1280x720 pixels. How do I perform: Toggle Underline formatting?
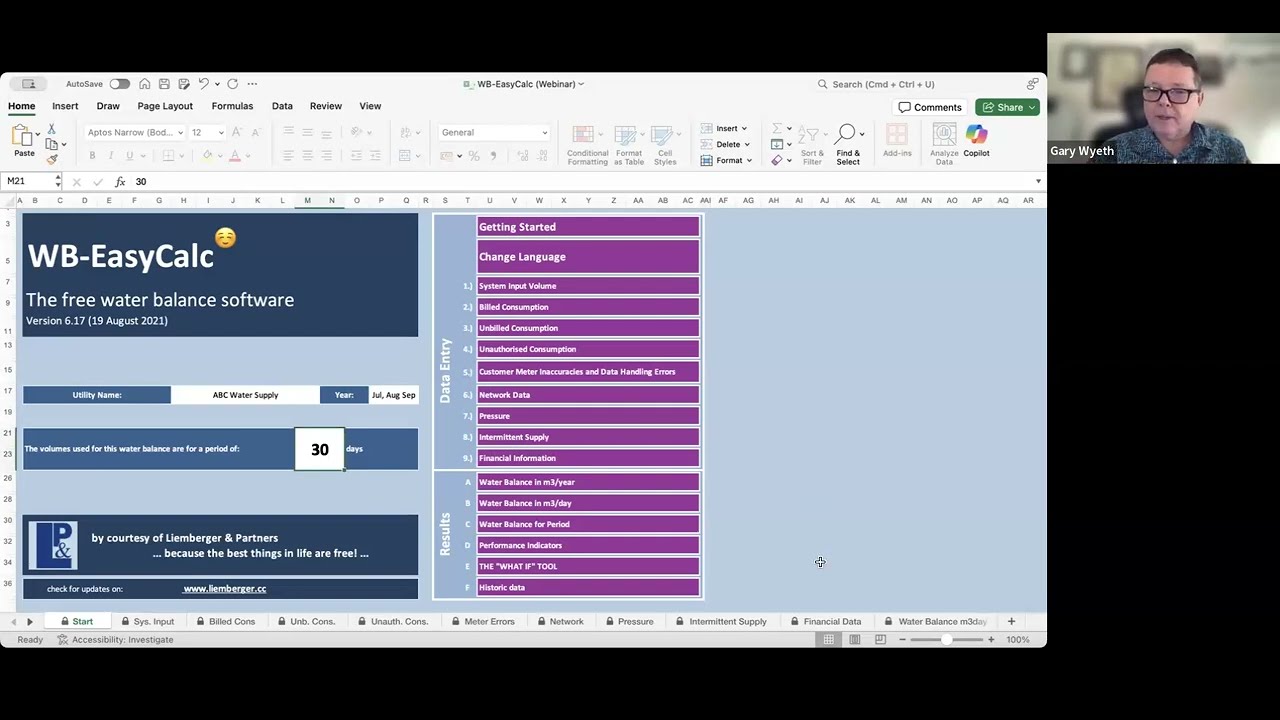pos(128,156)
